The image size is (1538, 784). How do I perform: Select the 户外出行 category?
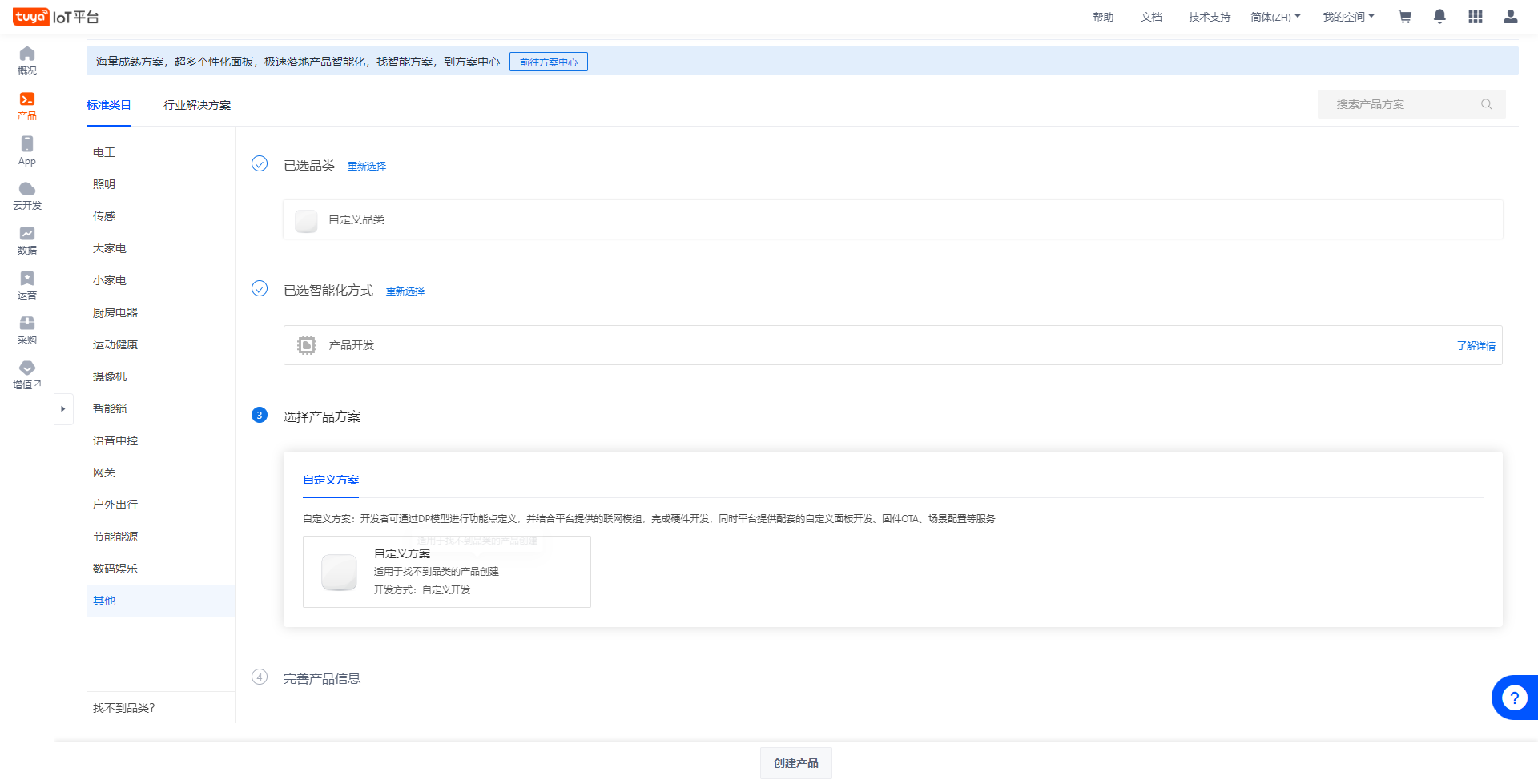(160, 505)
